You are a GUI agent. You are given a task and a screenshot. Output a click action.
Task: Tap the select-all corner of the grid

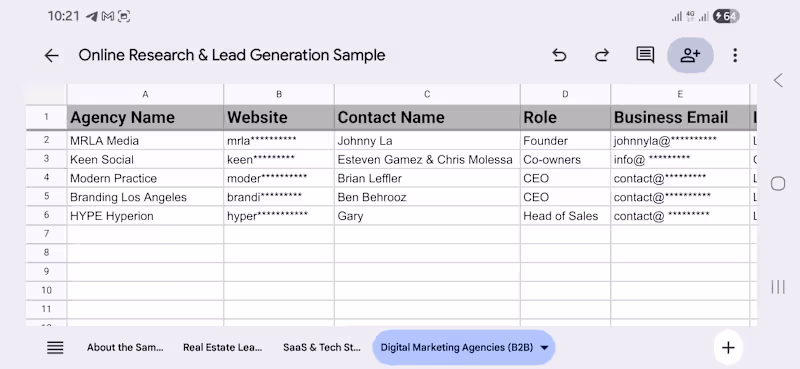coord(46,94)
